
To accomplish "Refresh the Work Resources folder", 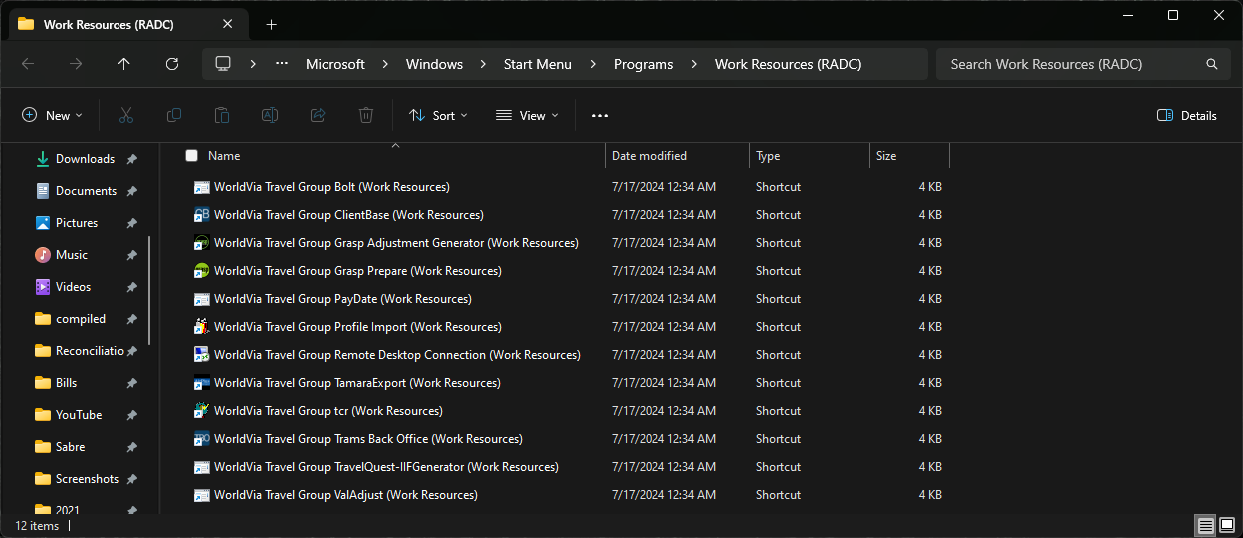I will 172,64.
